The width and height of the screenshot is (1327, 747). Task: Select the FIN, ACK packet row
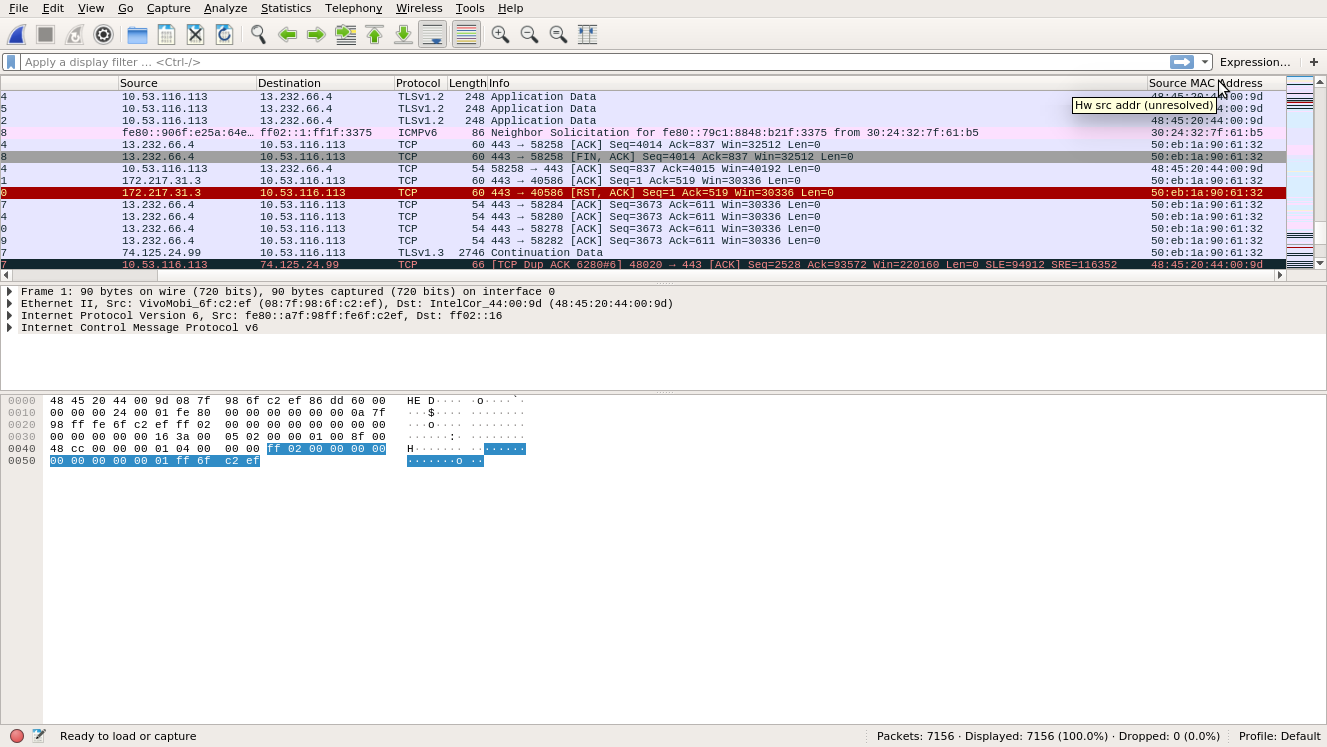pyautogui.click(x=643, y=157)
